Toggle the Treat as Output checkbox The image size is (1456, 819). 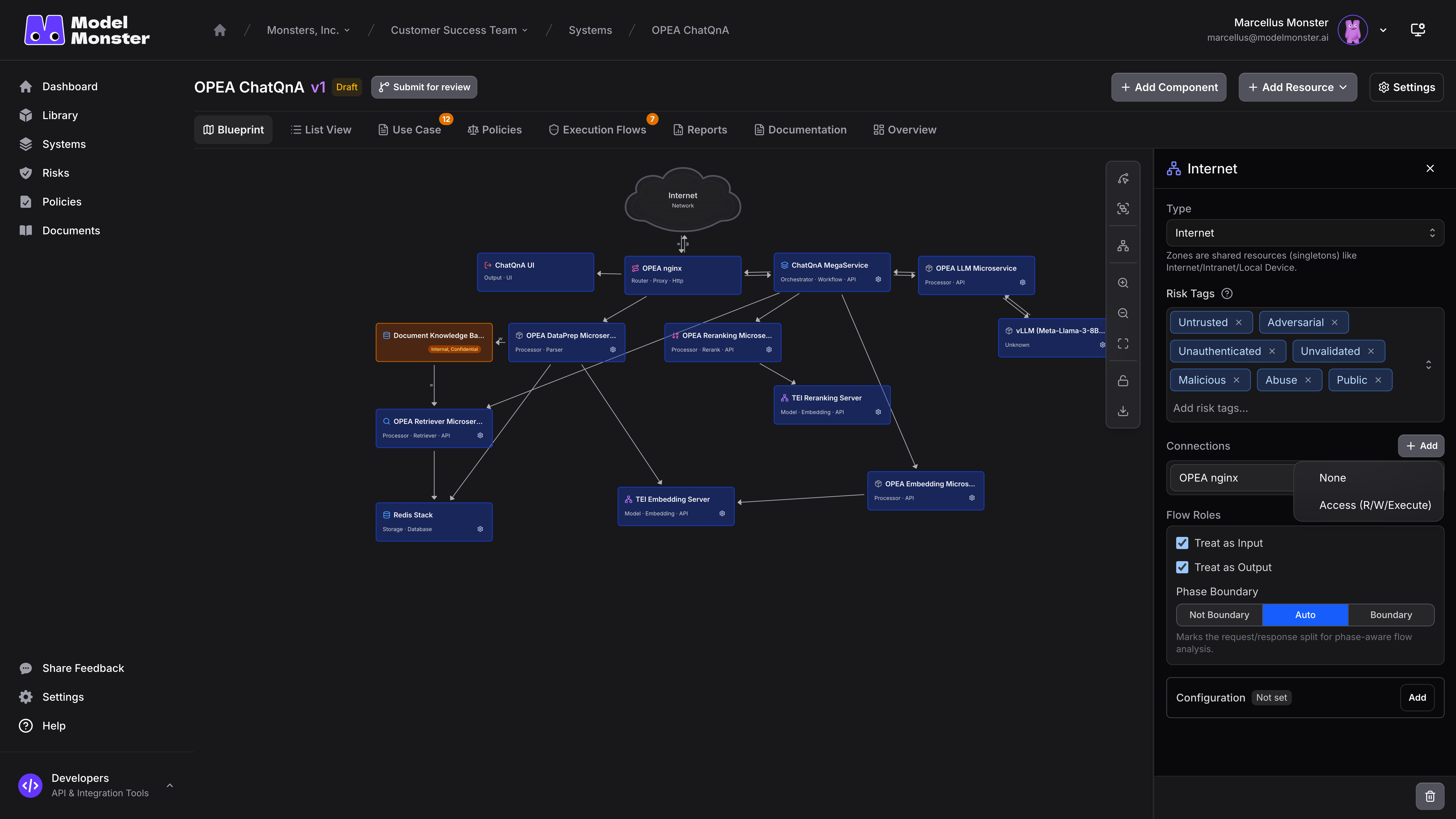click(1182, 567)
